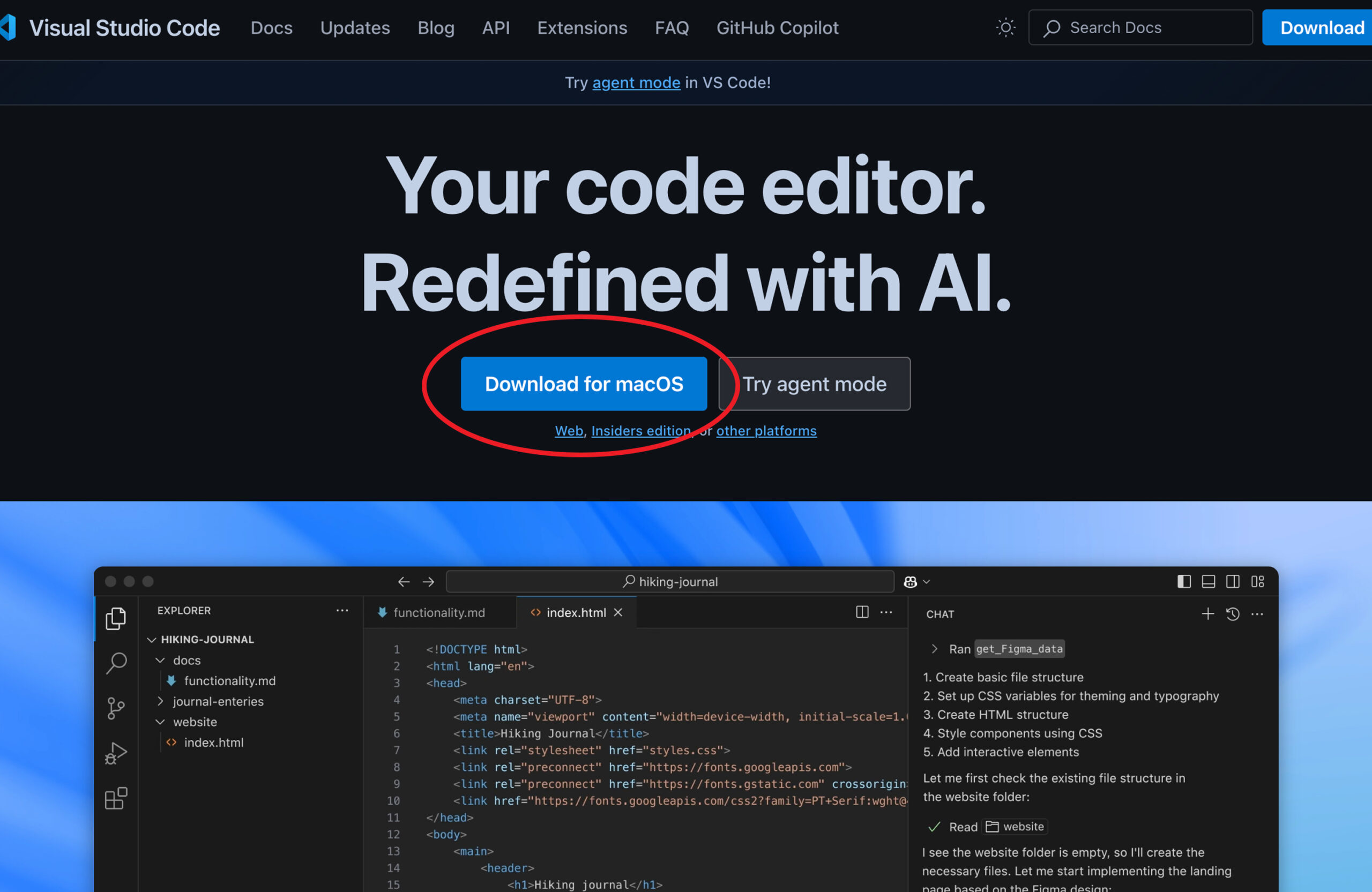Open Explorer panel more actions ellipsis
1372x892 pixels.
(342, 610)
